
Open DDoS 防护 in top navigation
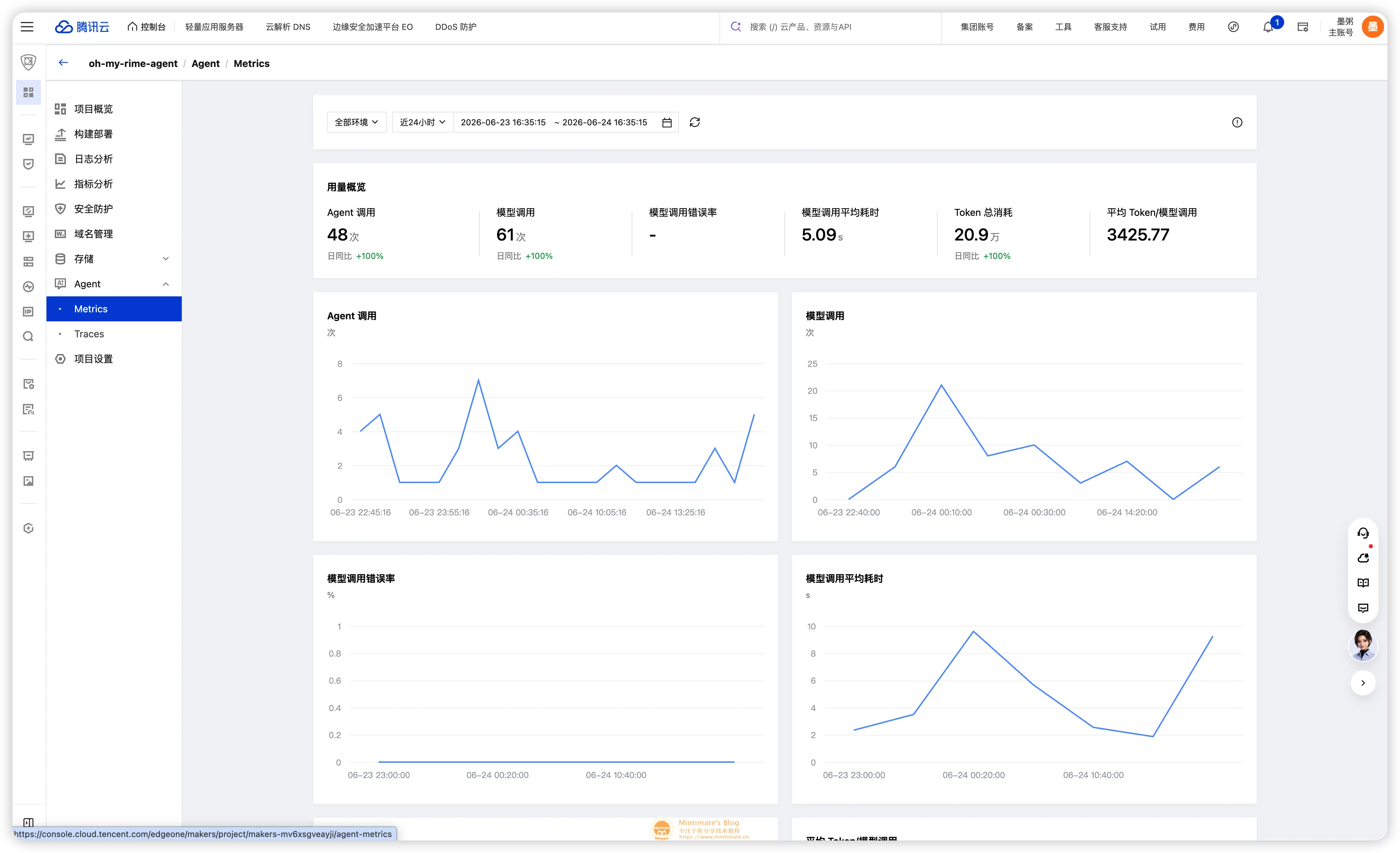[456, 27]
